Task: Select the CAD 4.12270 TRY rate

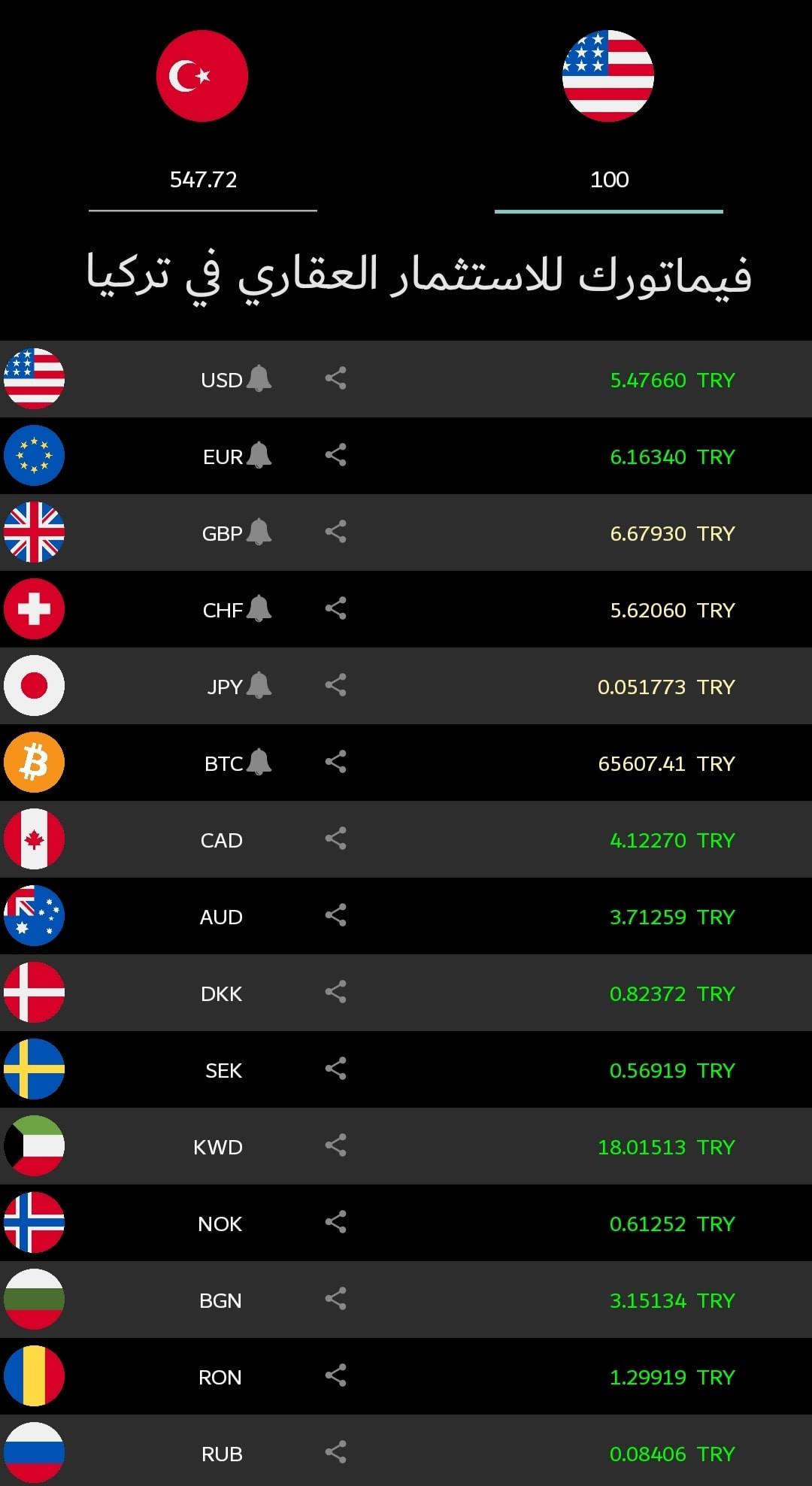Action: tap(672, 840)
